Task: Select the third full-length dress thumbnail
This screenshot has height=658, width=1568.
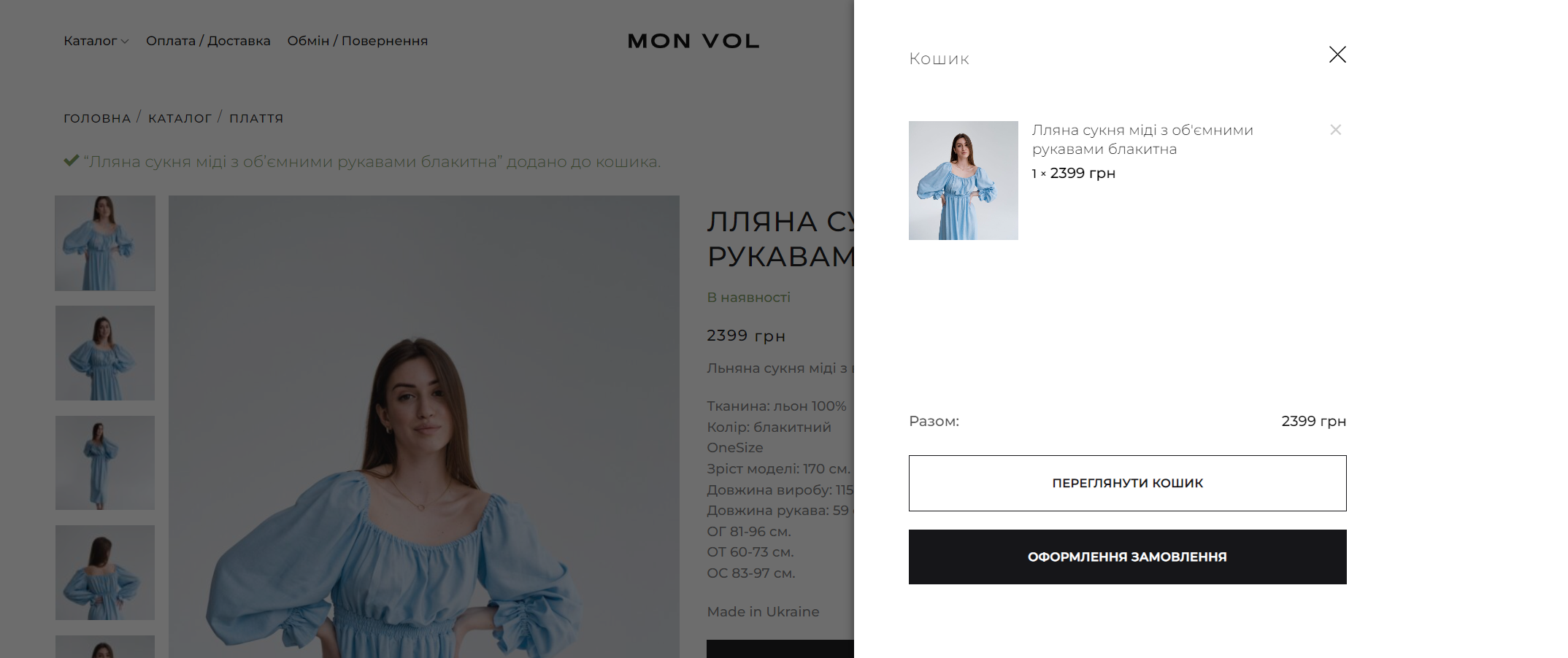Action: coord(105,462)
